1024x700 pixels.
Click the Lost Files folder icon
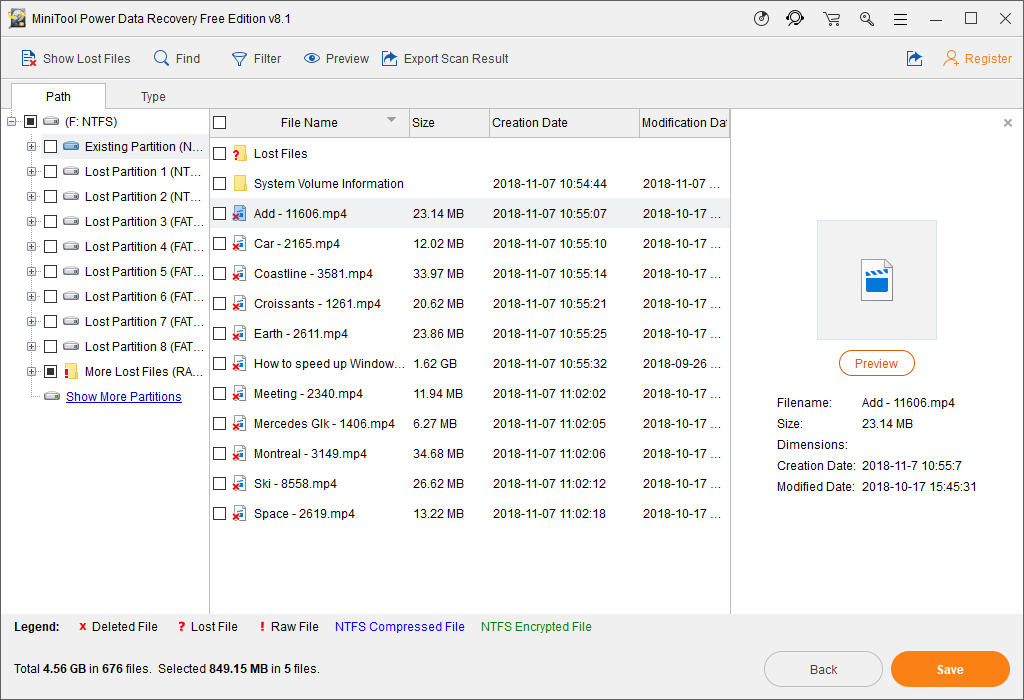[x=240, y=153]
